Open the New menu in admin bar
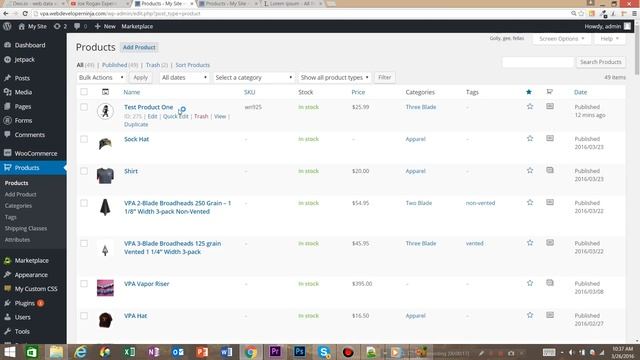Screen dimensions: 640x360 point(105,27)
